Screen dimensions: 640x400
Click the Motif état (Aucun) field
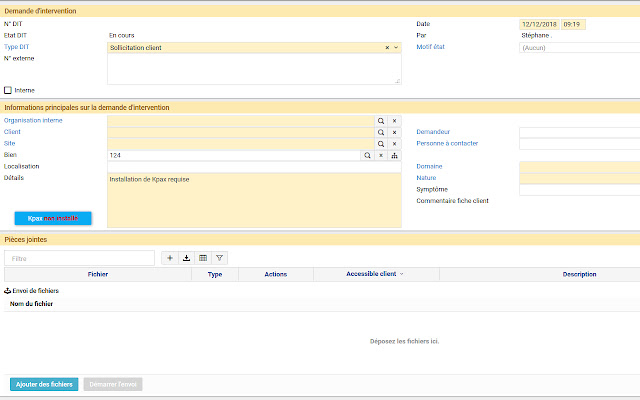tap(580, 48)
